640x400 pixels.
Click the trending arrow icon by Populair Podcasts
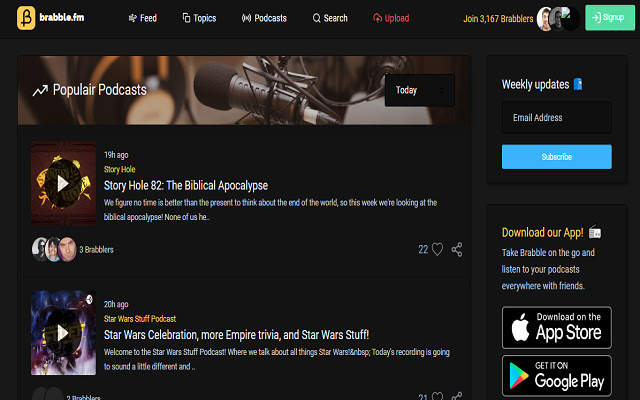40,90
